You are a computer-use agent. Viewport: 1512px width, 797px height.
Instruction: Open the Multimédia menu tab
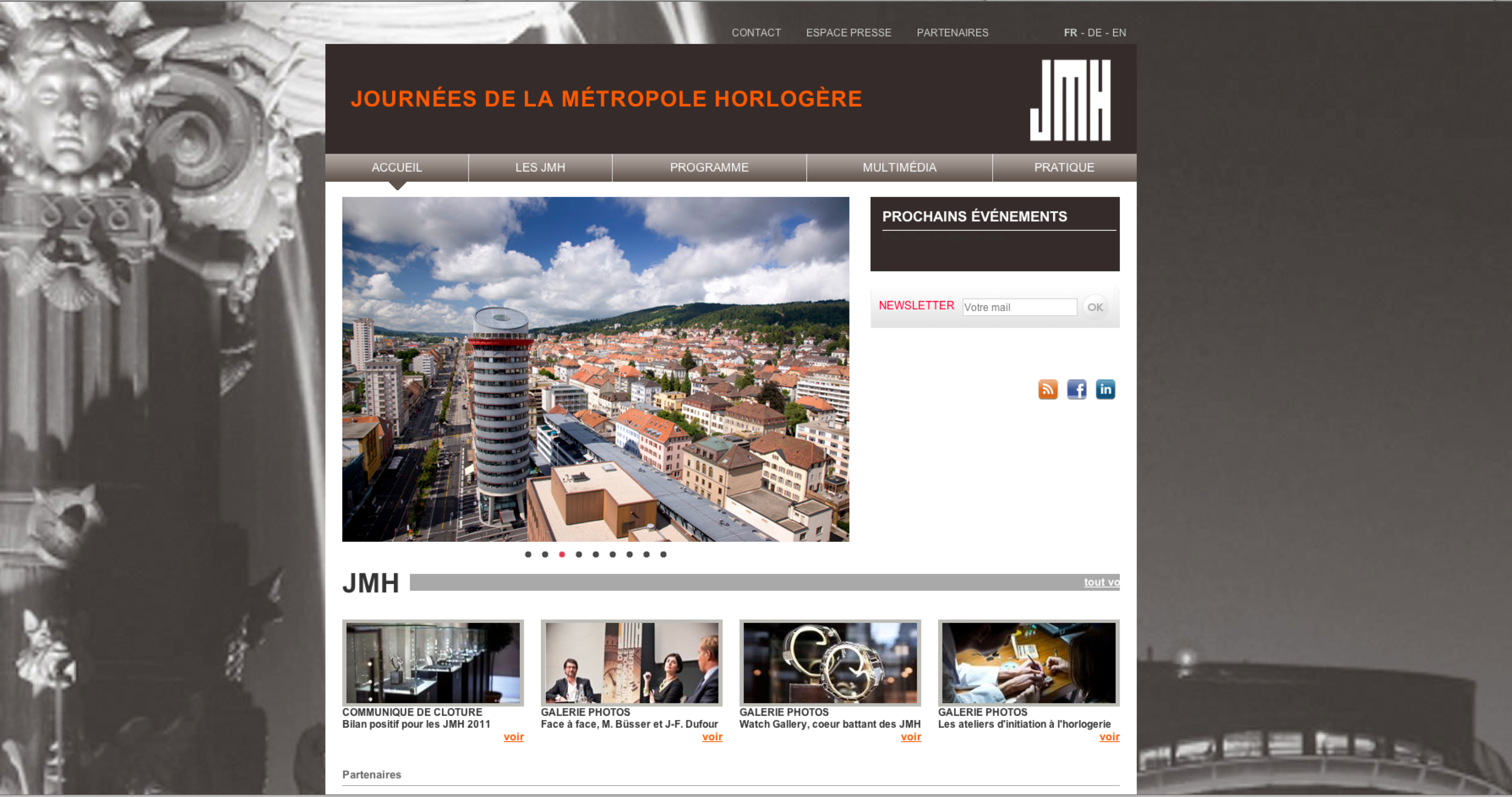click(899, 167)
